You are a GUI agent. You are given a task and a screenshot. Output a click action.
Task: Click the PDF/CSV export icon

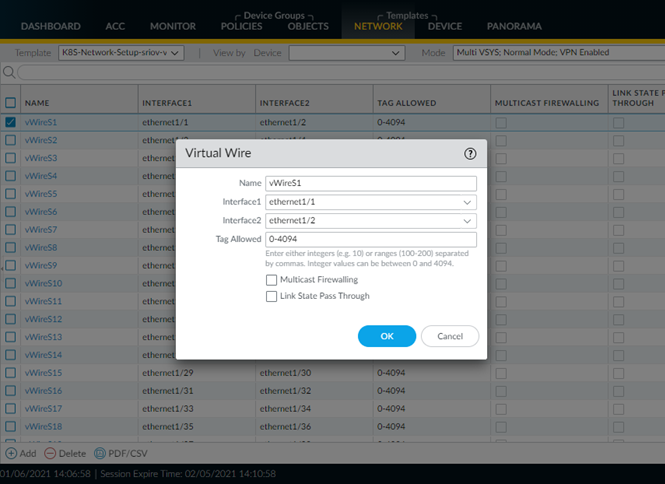tap(102, 453)
